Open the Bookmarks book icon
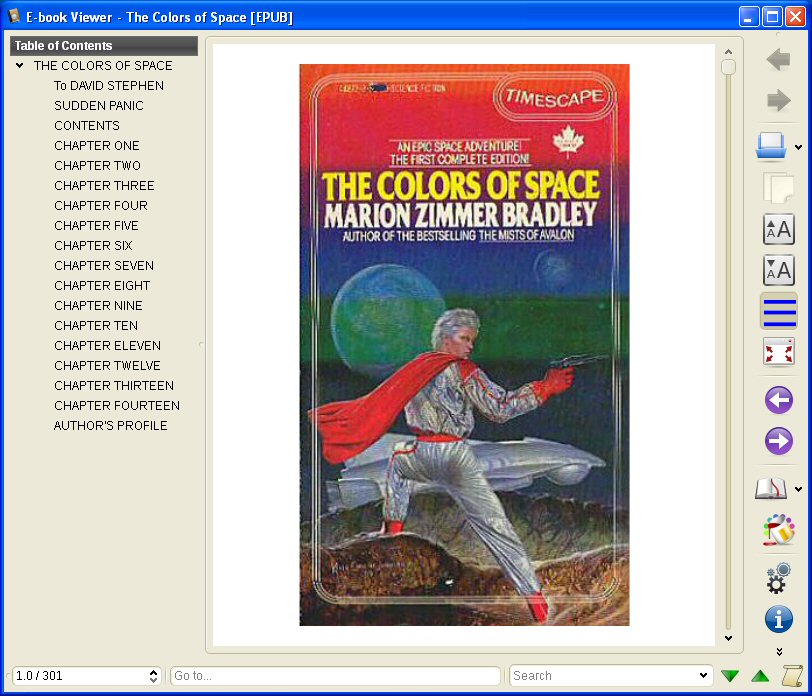The width and height of the screenshot is (812, 696). coord(771,489)
